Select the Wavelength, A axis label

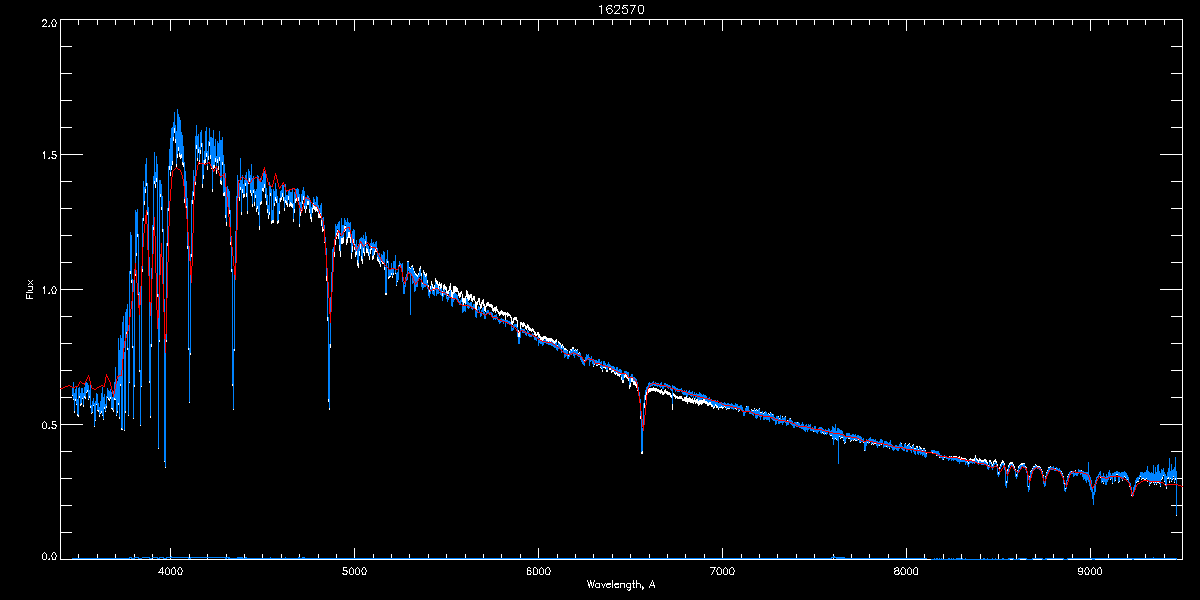621,584
